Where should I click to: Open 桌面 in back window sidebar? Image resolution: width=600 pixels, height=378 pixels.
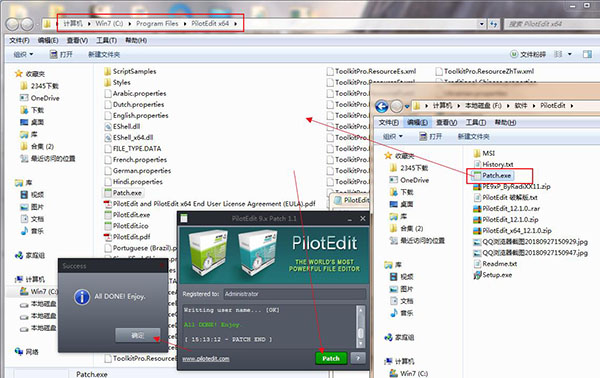(32, 122)
